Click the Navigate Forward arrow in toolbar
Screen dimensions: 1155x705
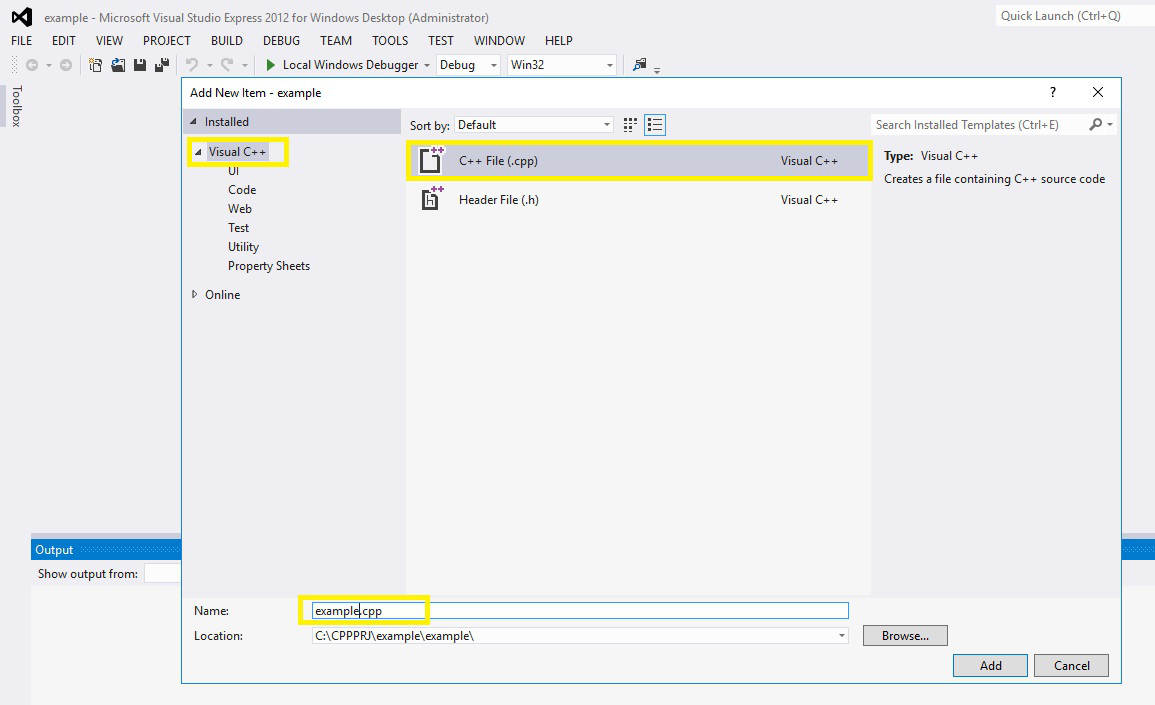(x=66, y=66)
